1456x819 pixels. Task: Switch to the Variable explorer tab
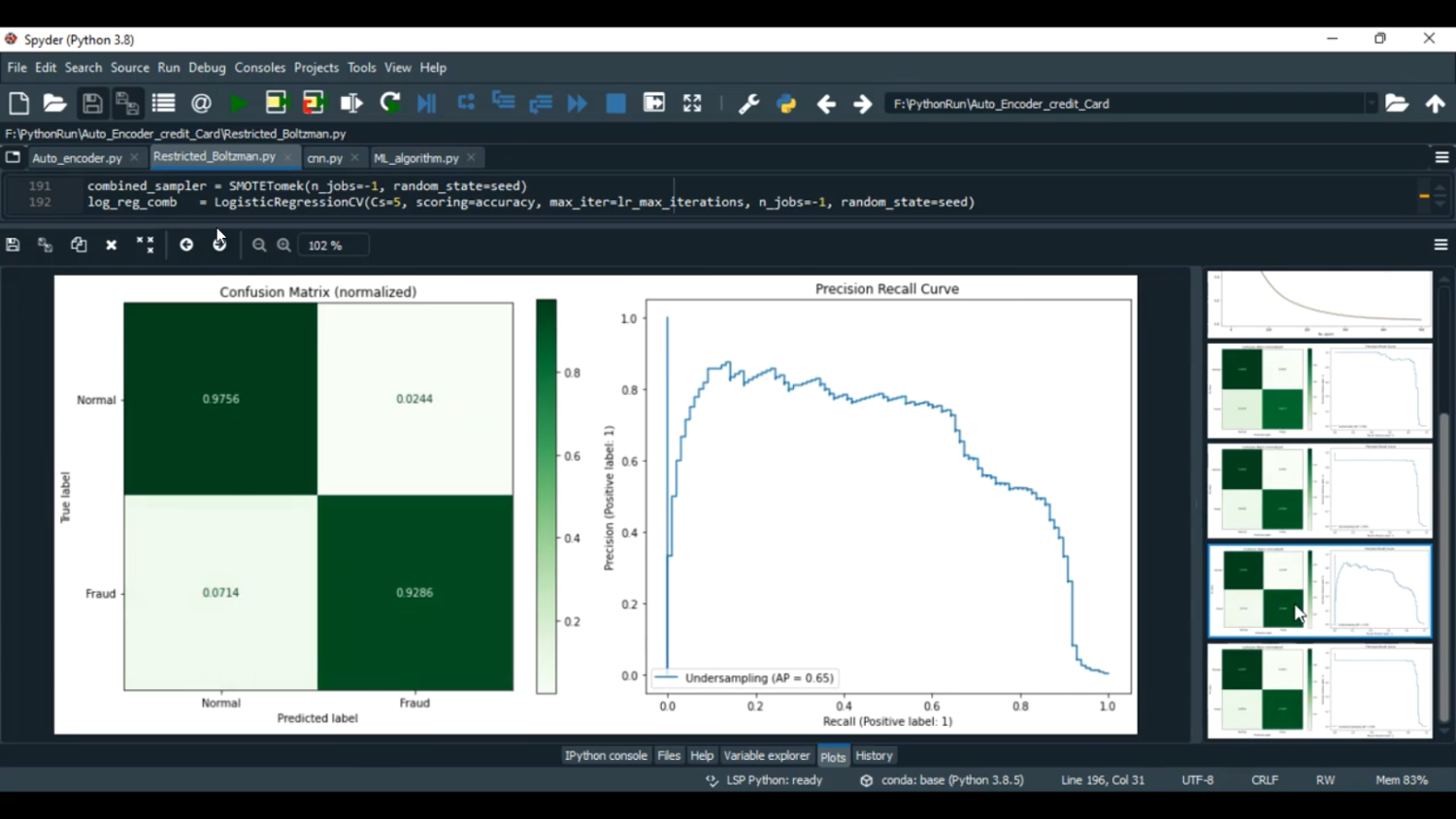click(x=766, y=756)
